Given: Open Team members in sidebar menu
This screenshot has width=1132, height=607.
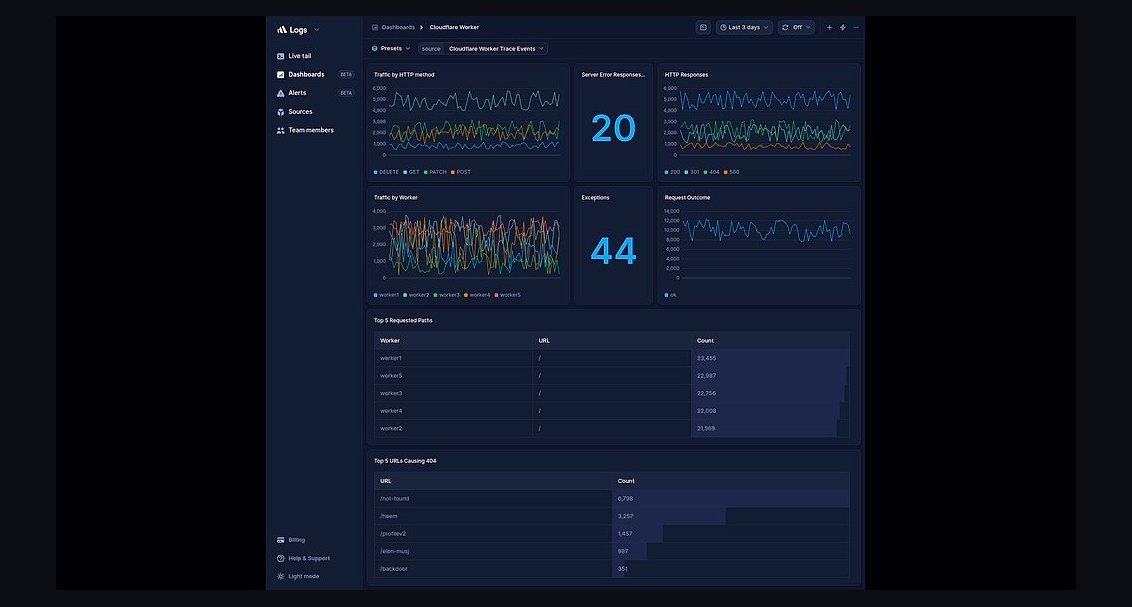Looking at the screenshot, I should tap(311, 131).
